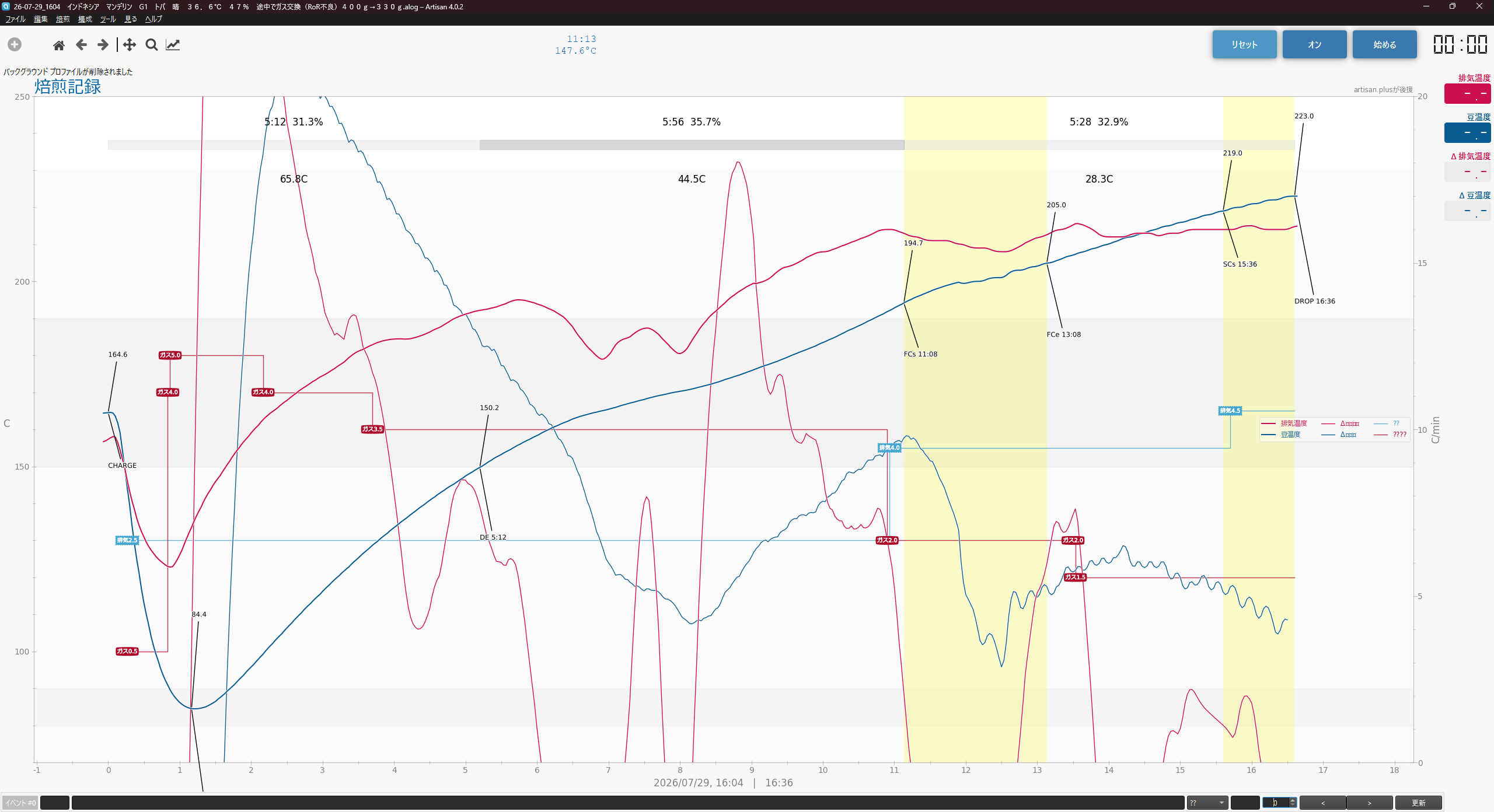Screen dimensions: 1494x812
Task: Go back to the previous chart view
Action: pos(81,44)
